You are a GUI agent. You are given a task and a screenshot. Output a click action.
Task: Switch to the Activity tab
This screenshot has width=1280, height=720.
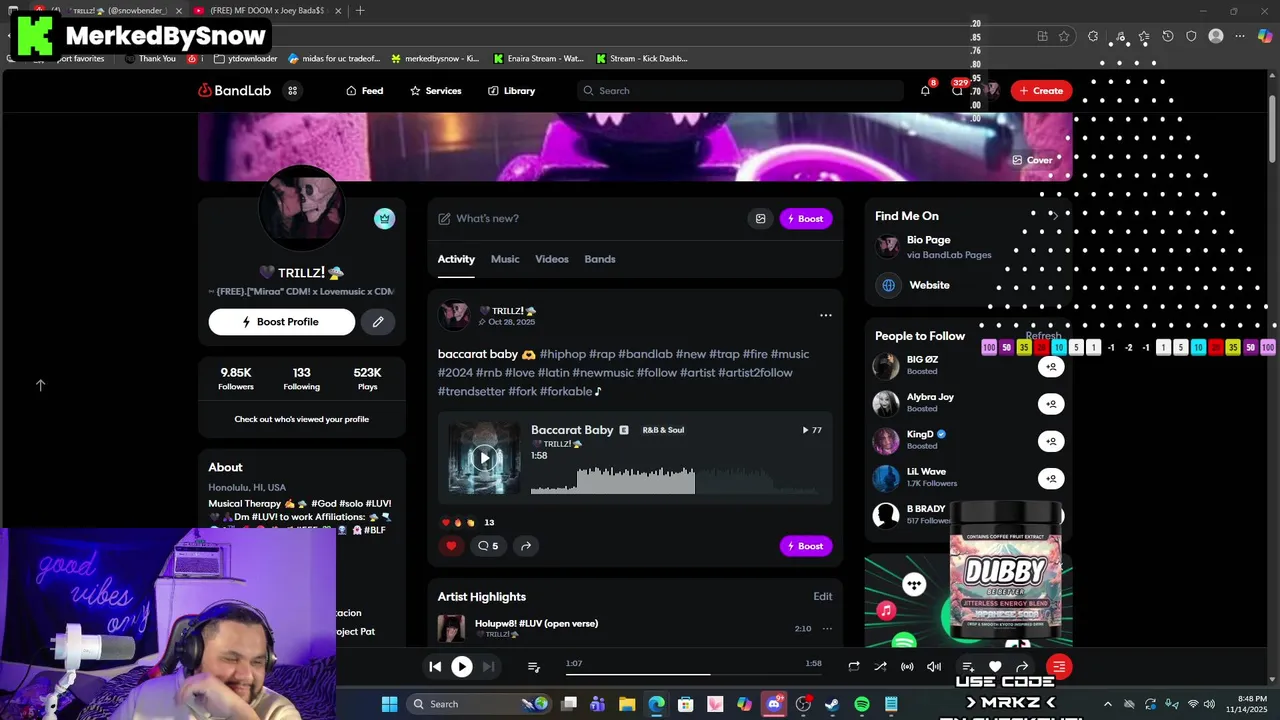(456, 259)
